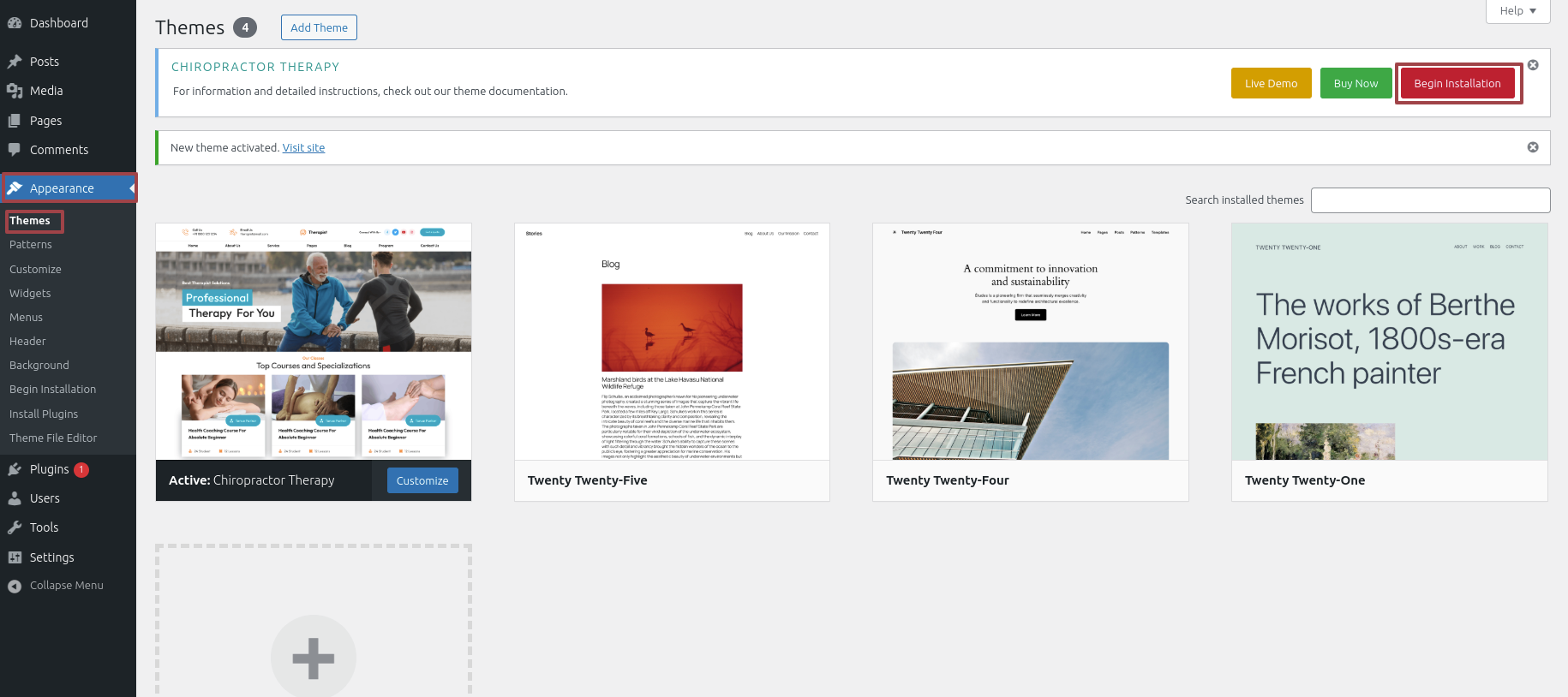The width and height of the screenshot is (1568, 697).
Task: Click the Twenty Twenty-Five theme name
Action: click(588, 480)
